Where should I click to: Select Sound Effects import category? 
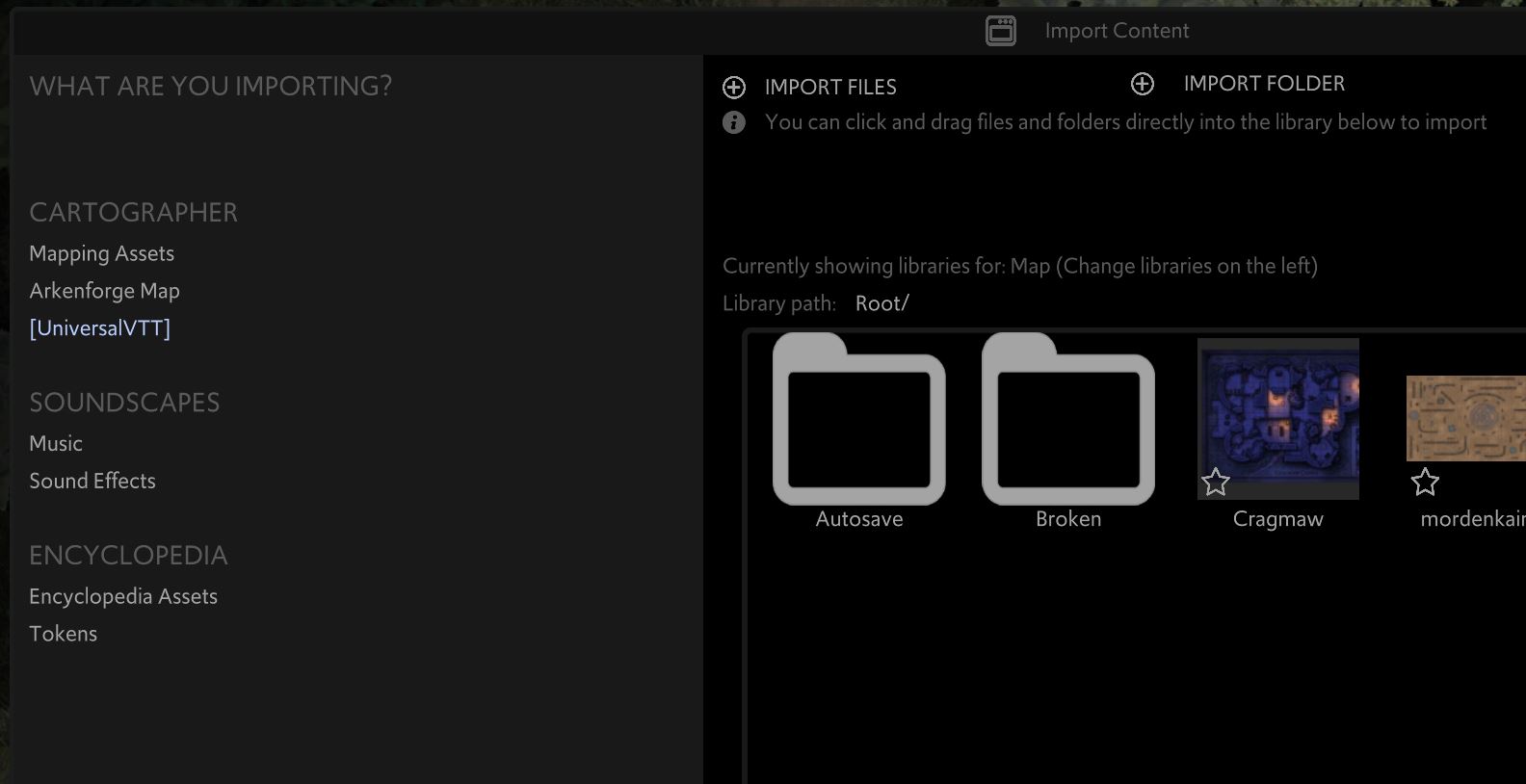92,481
